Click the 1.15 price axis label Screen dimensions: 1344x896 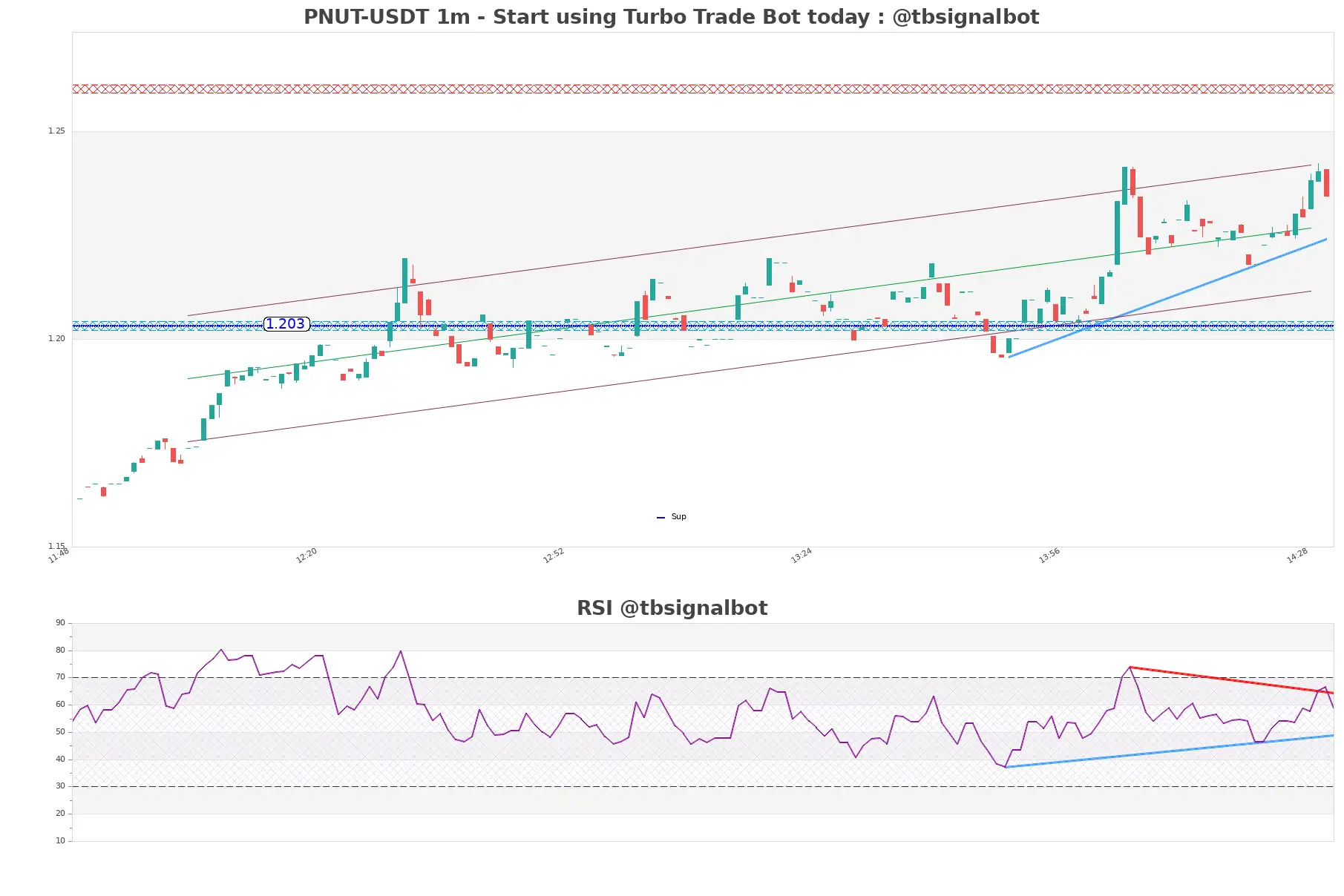[x=56, y=546]
